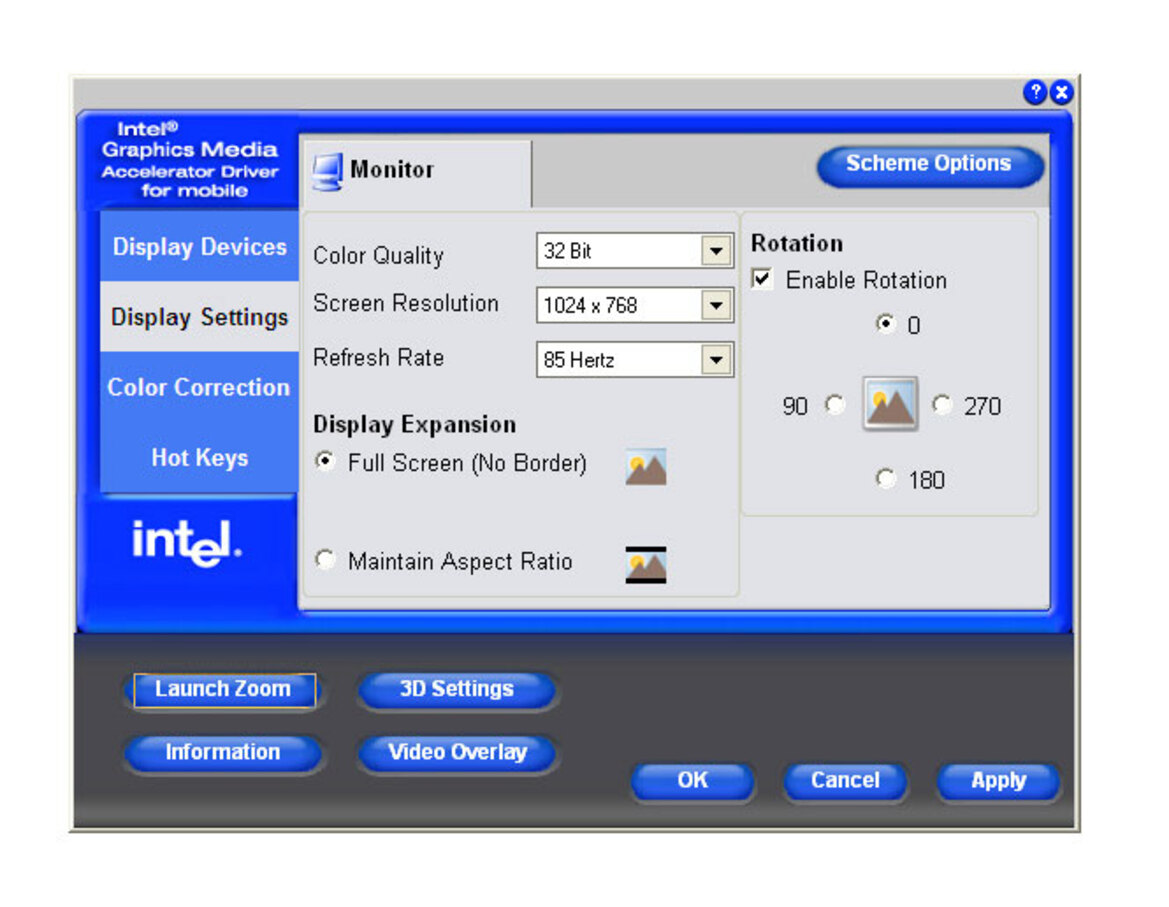Click the Display Expansion heading text

[415, 425]
